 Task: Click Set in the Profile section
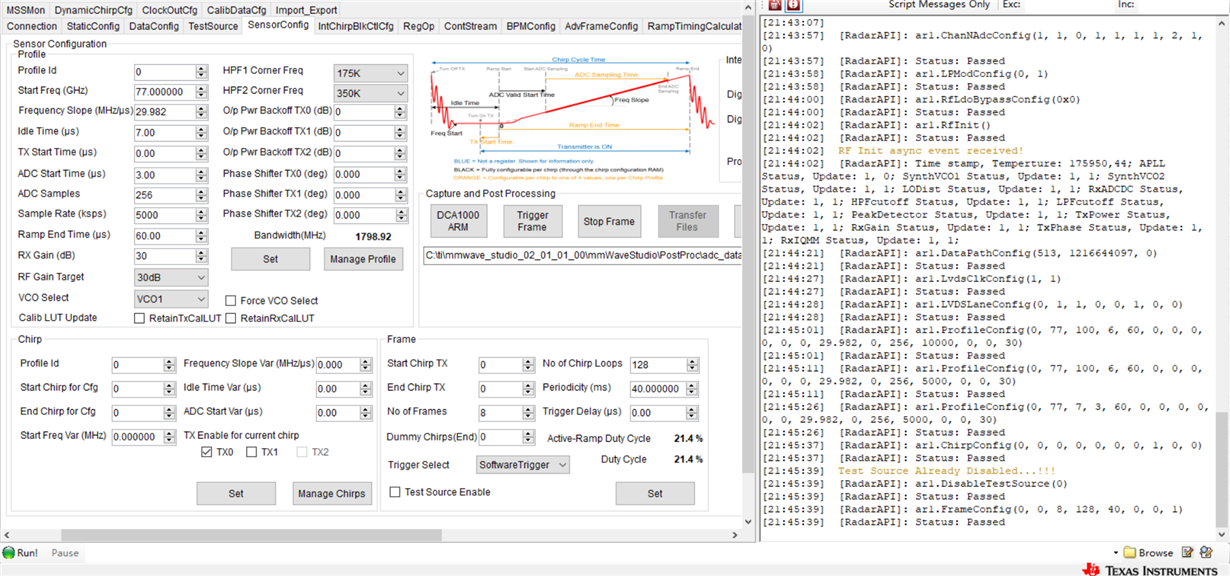click(x=270, y=259)
